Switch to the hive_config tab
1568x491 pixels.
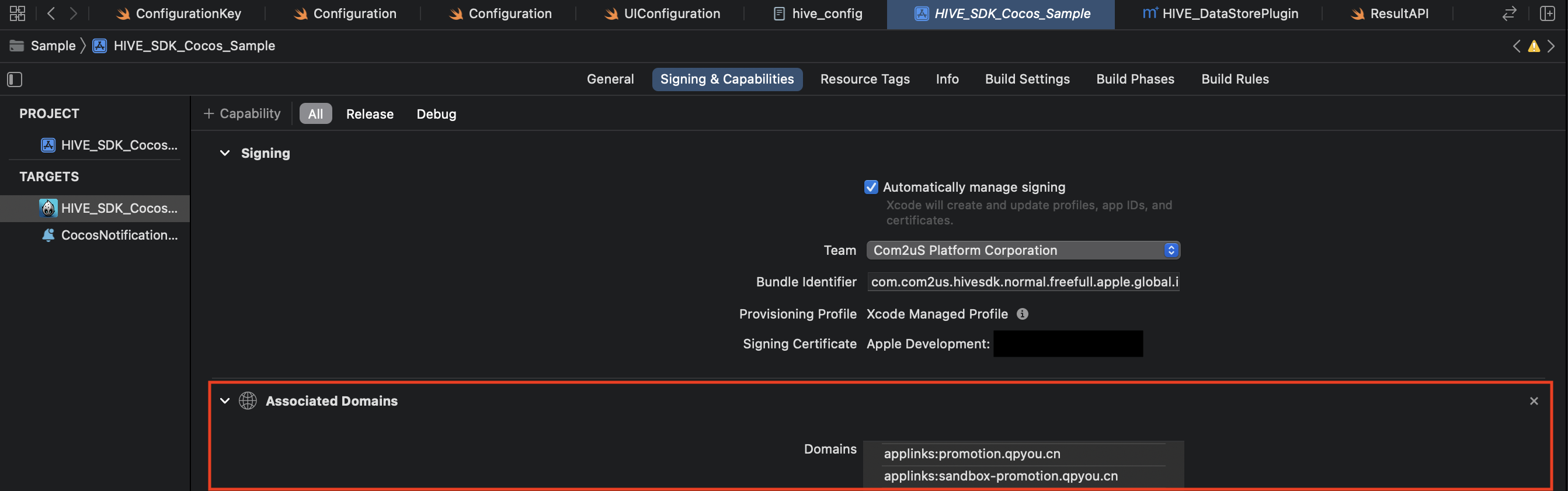pos(818,13)
